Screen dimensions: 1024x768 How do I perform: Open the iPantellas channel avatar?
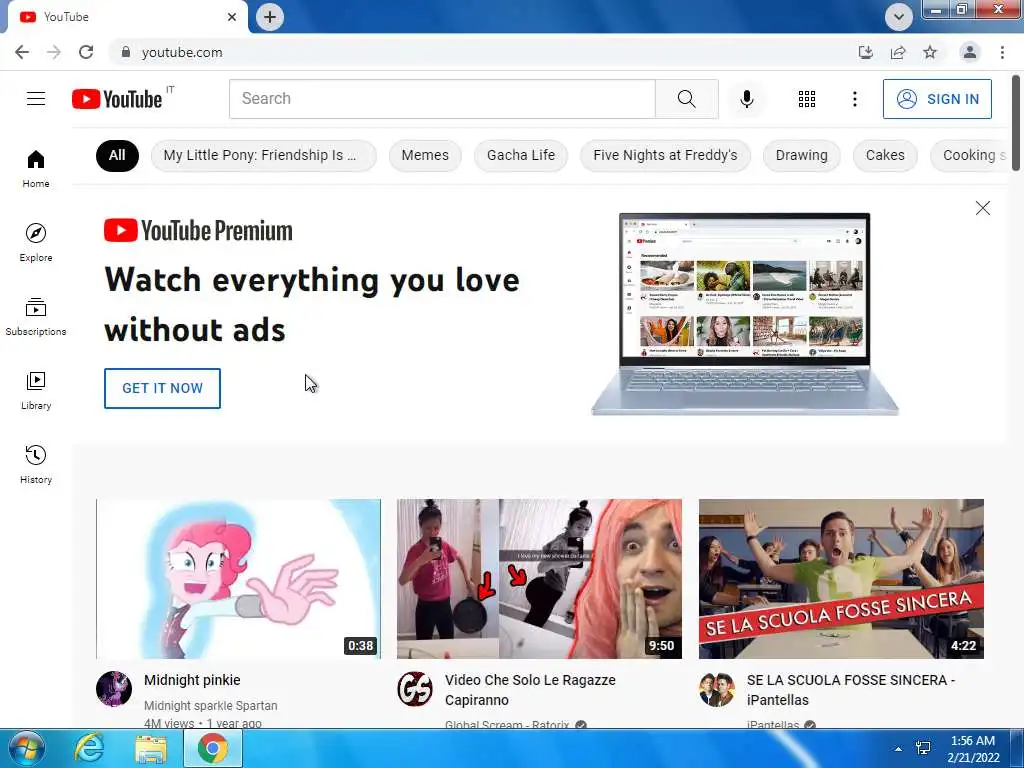716,689
